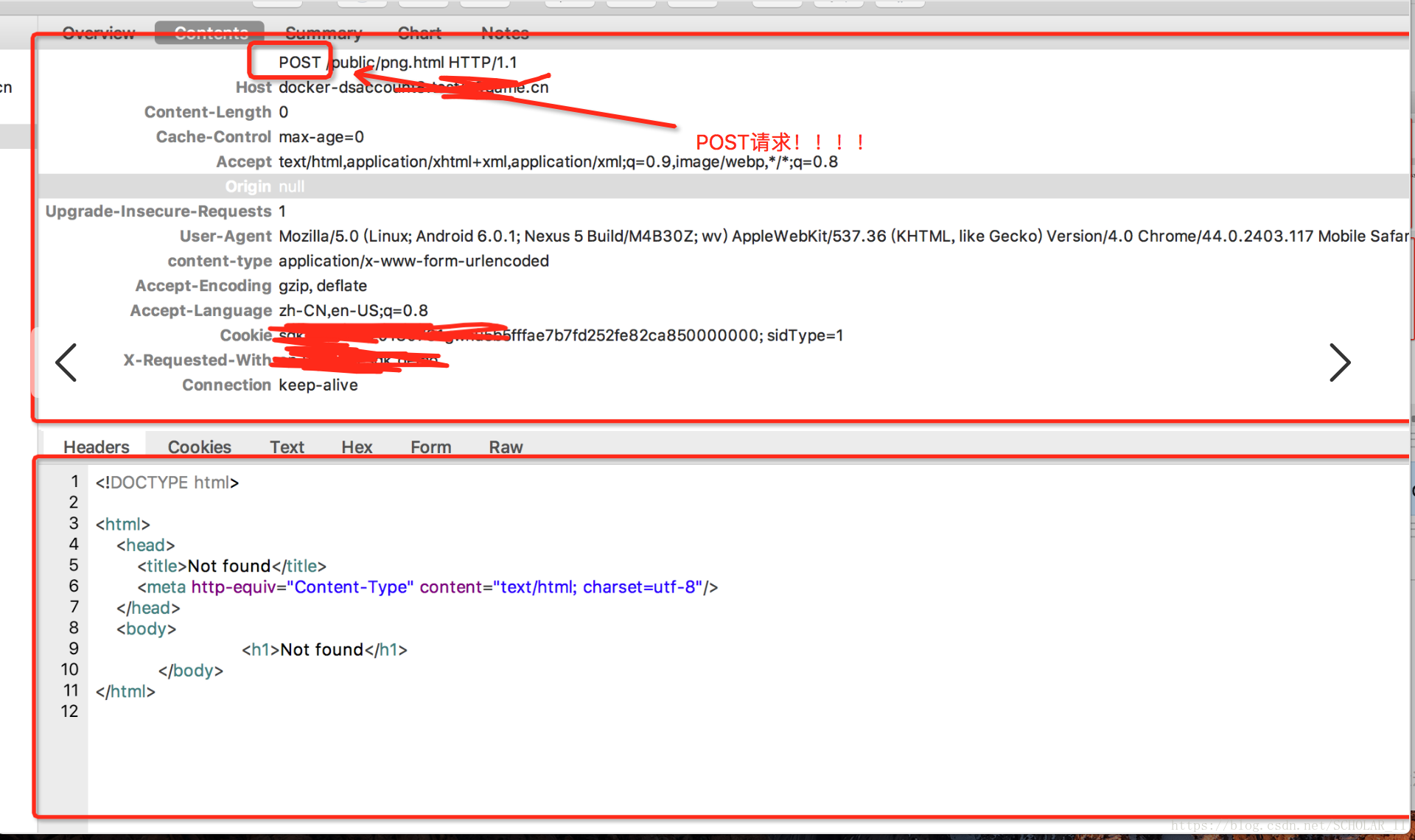Switch to the Overview tab
Screen dimensions: 1415x840
point(98,32)
